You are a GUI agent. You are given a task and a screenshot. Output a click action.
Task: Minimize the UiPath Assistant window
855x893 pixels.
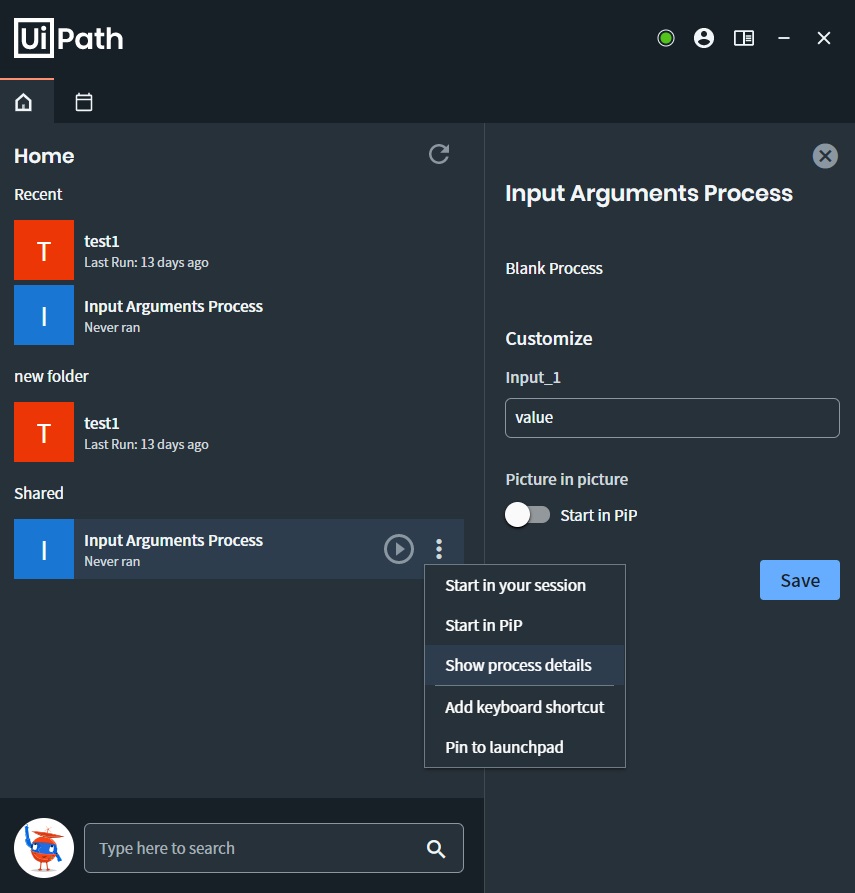click(x=784, y=38)
